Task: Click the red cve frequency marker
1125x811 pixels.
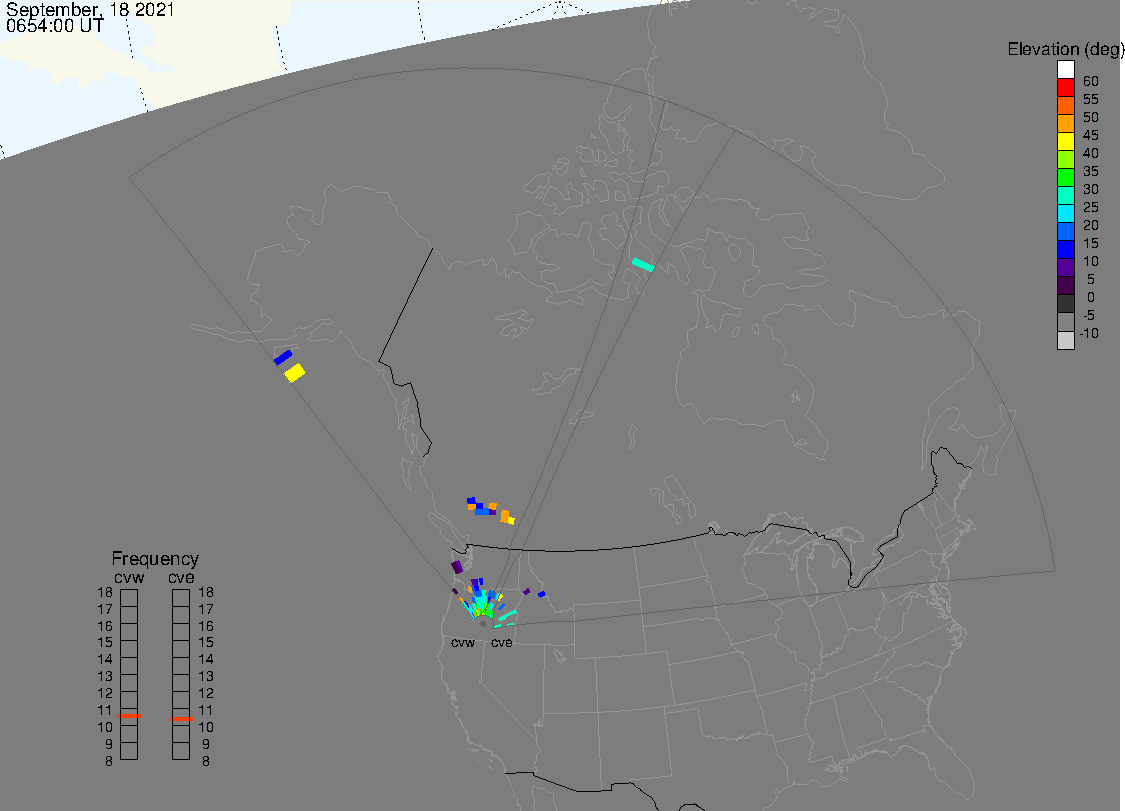Action: (181, 718)
